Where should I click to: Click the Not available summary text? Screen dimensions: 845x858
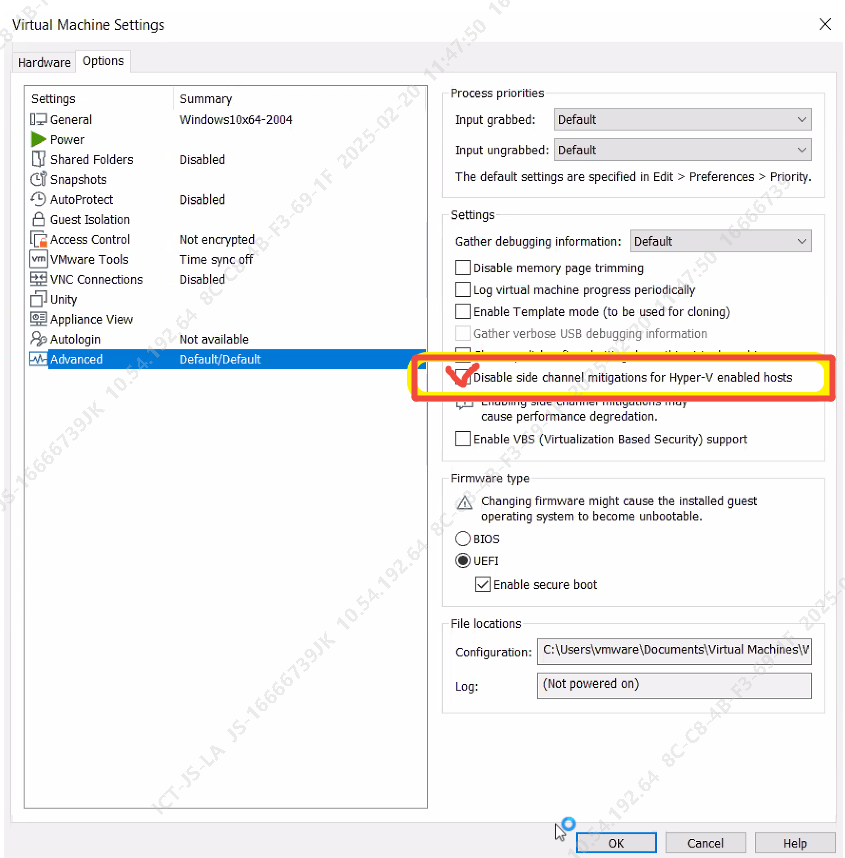[x=214, y=339]
